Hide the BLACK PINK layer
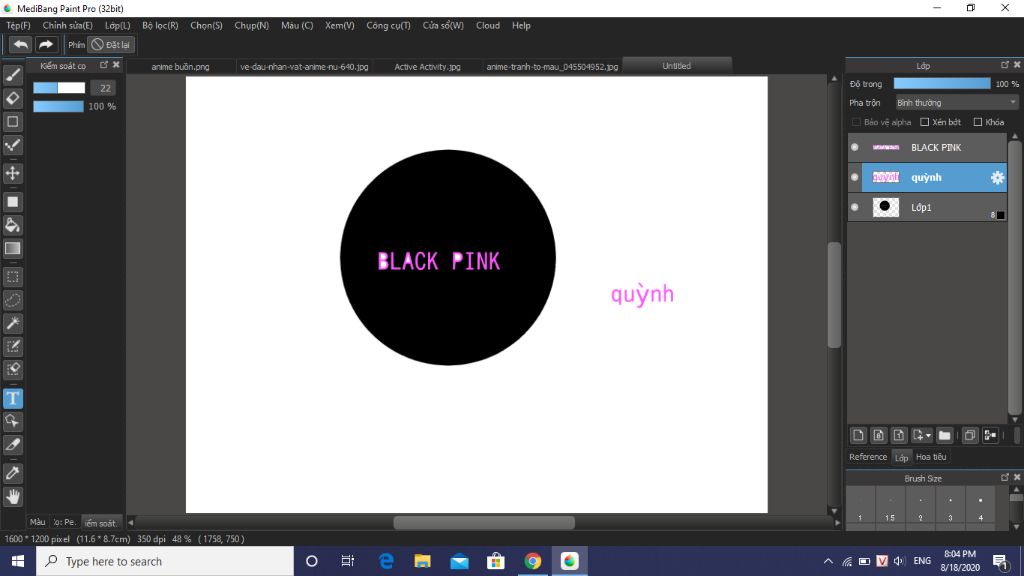The image size is (1024, 576). click(854, 148)
